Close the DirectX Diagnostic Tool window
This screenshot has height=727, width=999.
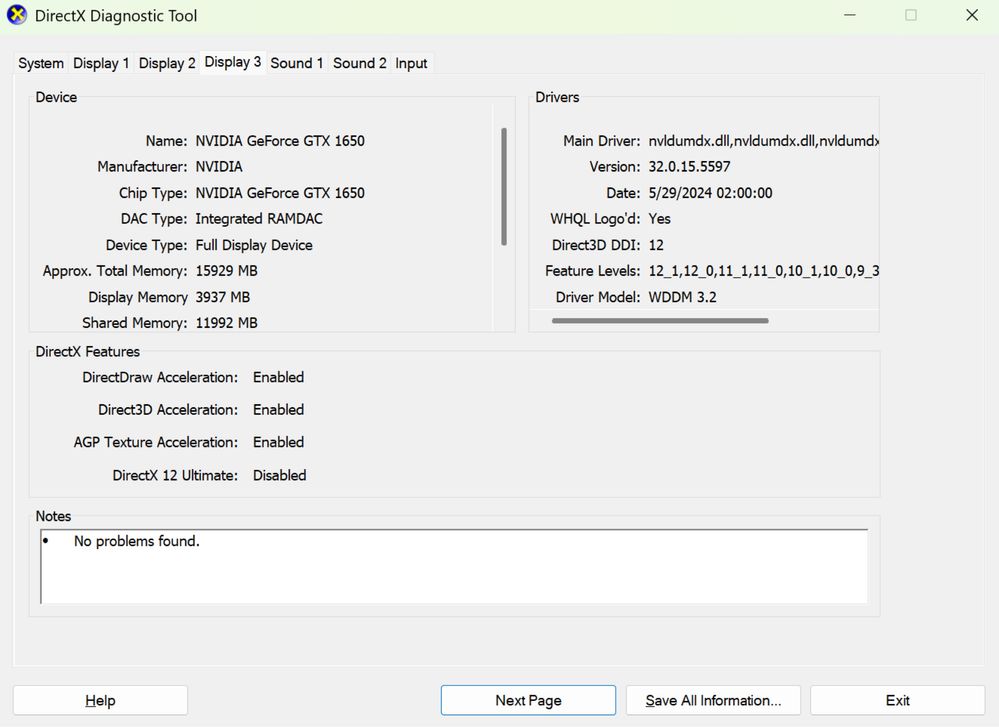click(x=972, y=15)
